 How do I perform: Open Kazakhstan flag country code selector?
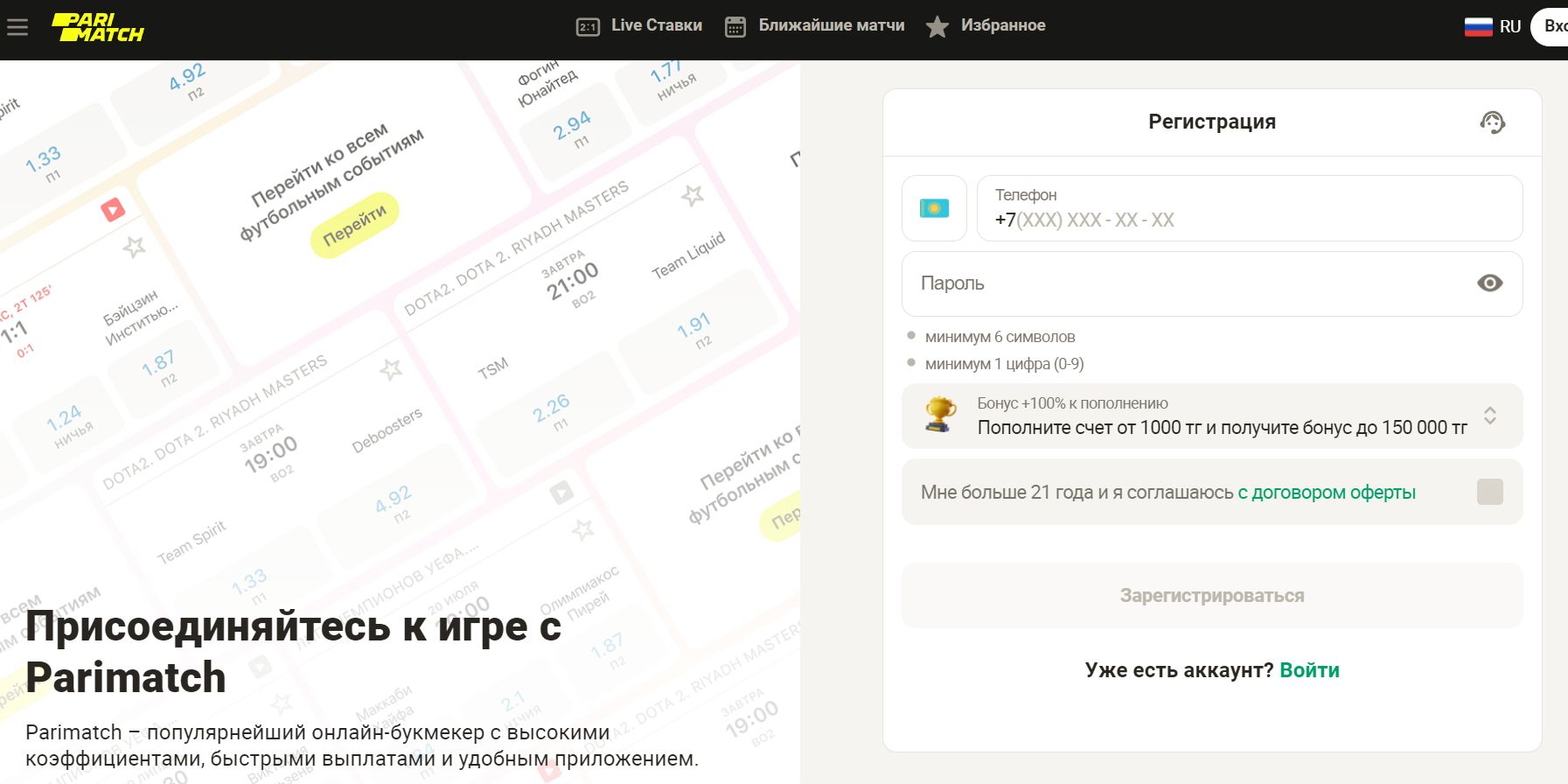[x=934, y=208]
